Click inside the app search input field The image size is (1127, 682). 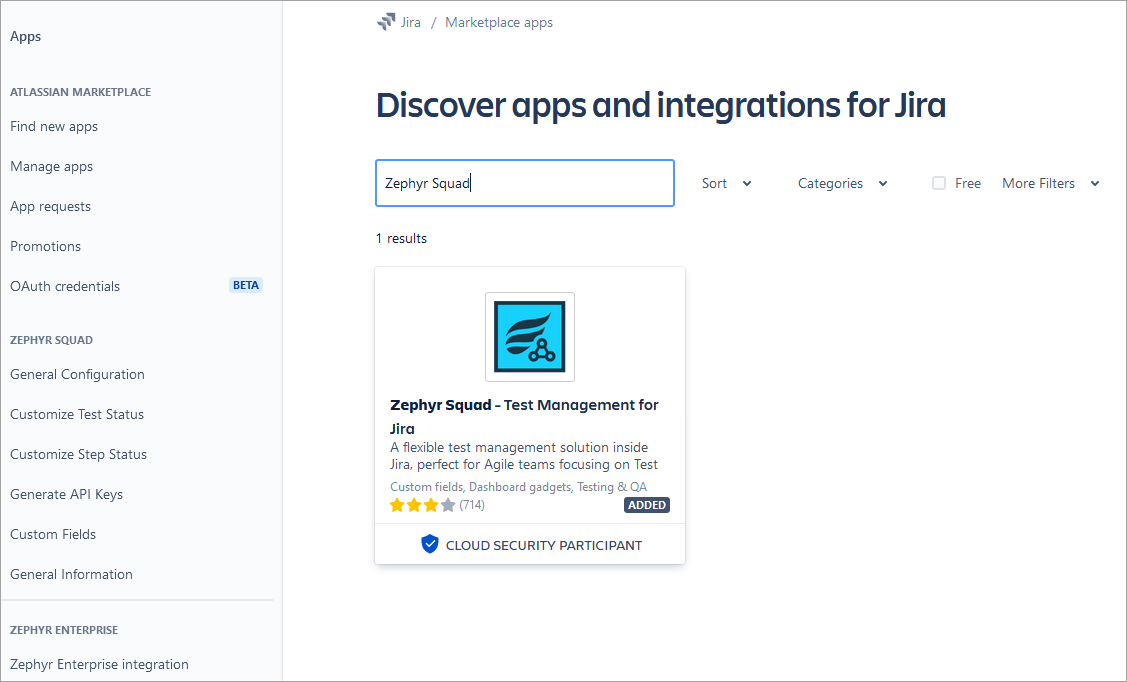524,183
